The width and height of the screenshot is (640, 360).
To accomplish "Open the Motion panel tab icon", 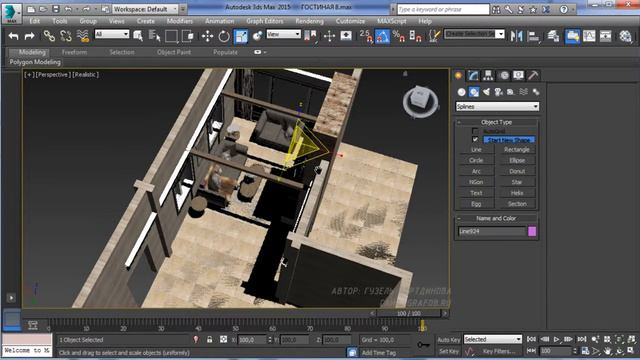I will pos(504,75).
